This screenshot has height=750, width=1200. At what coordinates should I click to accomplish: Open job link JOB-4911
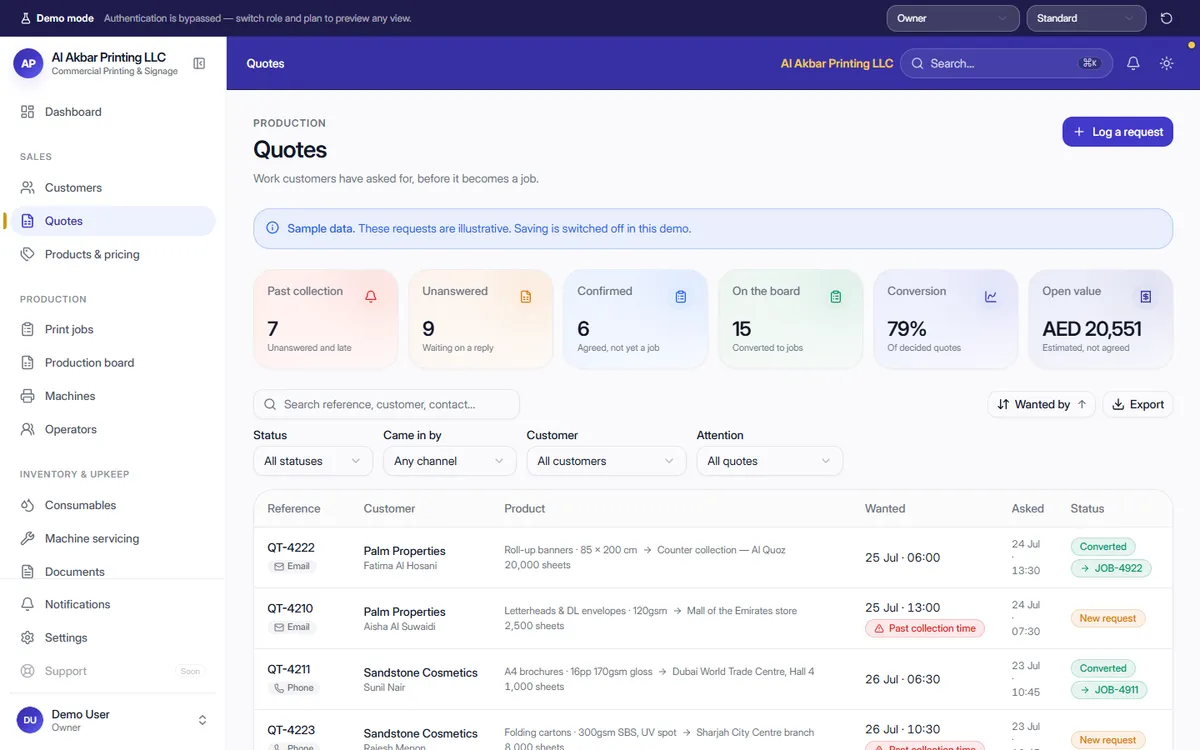(1109, 690)
